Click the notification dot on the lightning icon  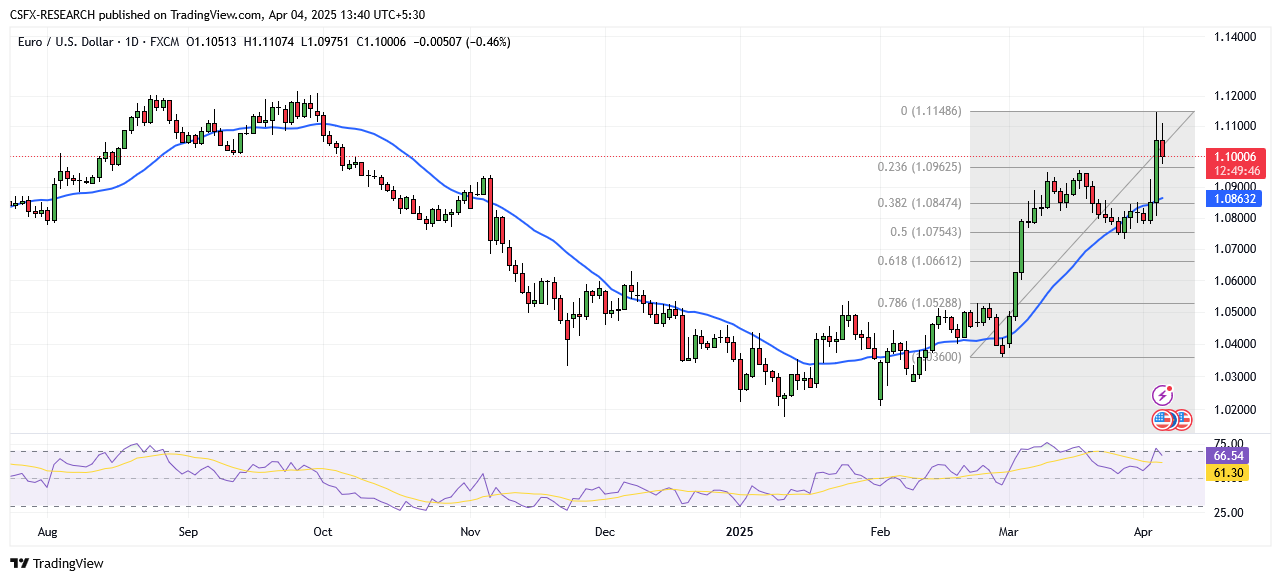(x=1169, y=388)
